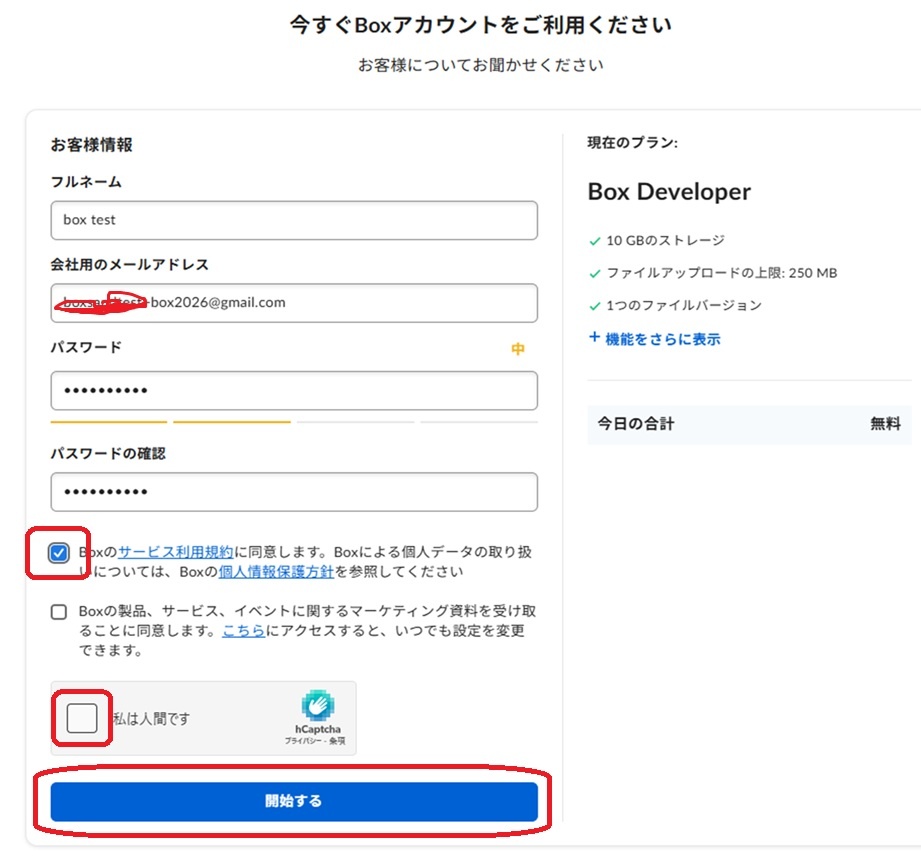921x860 pixels.
Task: Click the 開始する button
Action: (x=294, y=801)
